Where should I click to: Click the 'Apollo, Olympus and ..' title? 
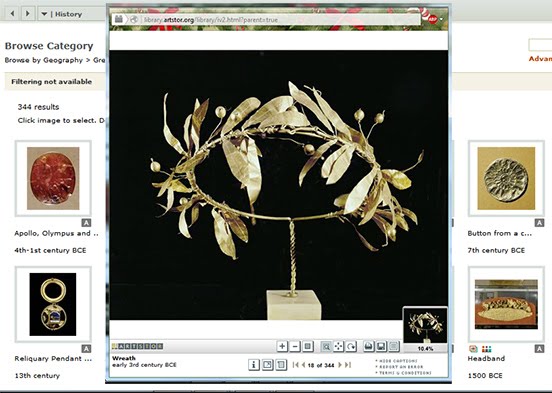(56, 233)
